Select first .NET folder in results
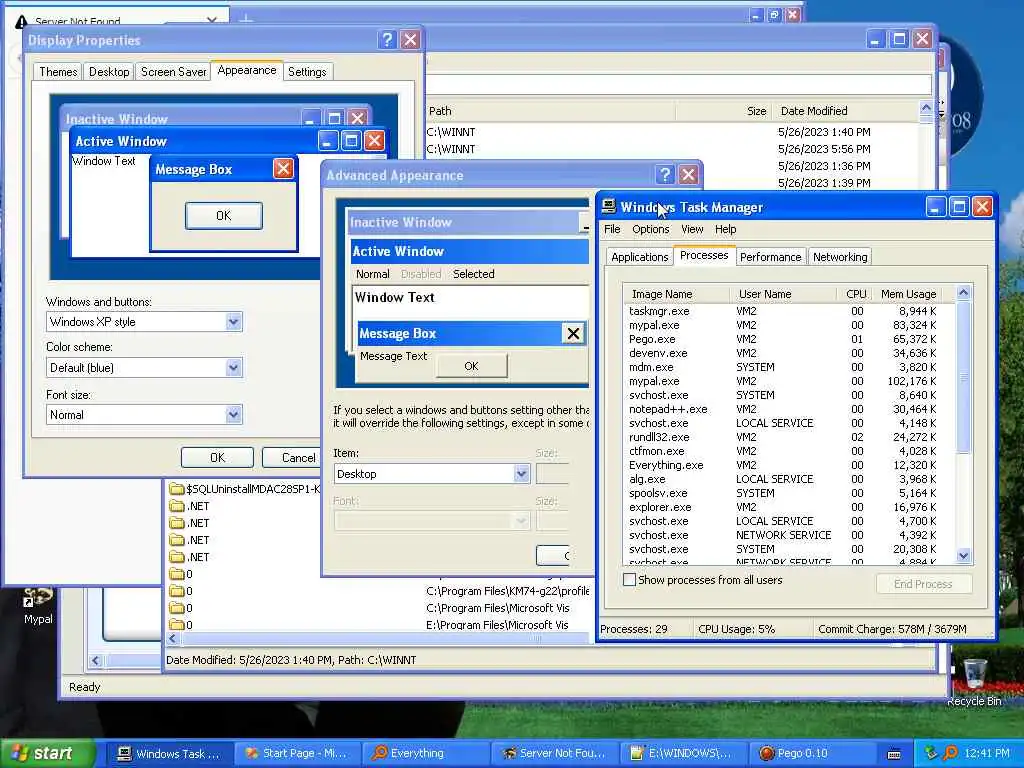1024x768 pixels. coord(189,505)
